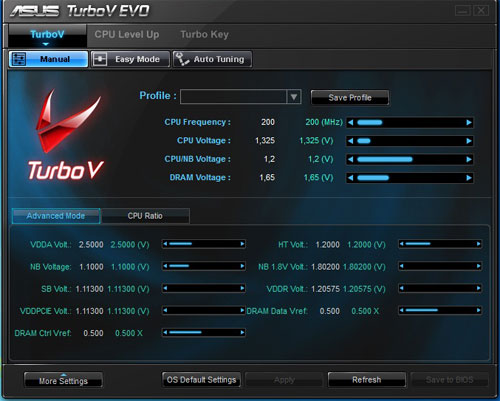This screenshot has width=500, height=401.
Task: Decrease CPU Frequency with left arrow
Action: tap(351, 122)
